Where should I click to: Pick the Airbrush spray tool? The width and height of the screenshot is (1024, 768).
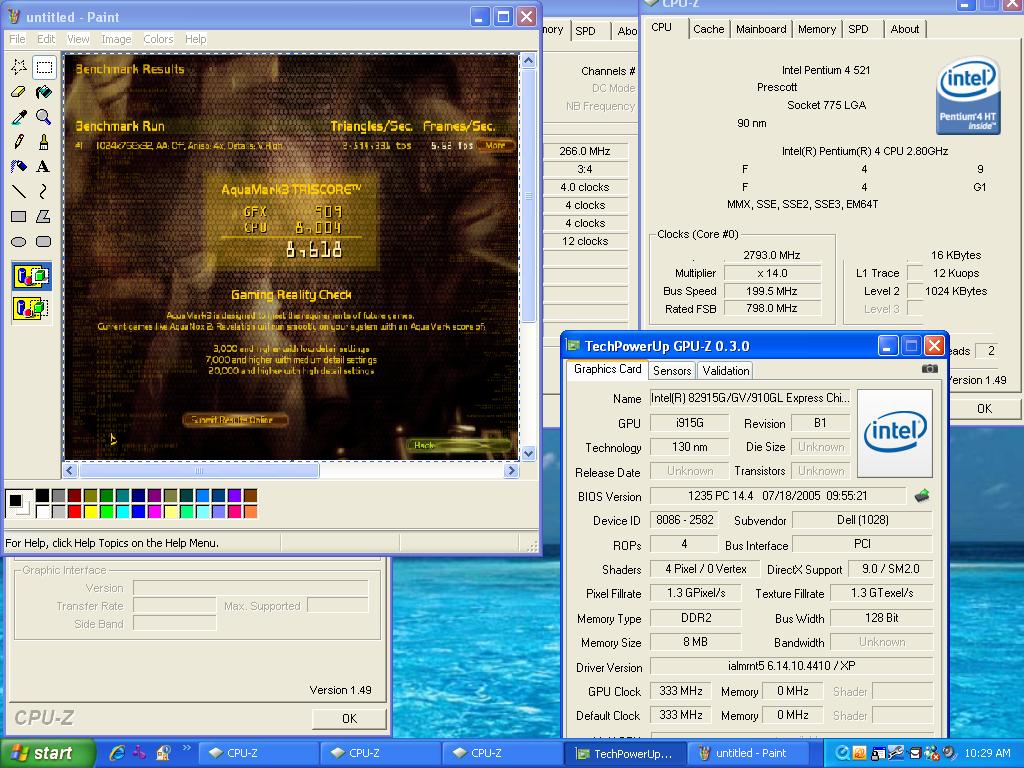[x=19, y=167]
